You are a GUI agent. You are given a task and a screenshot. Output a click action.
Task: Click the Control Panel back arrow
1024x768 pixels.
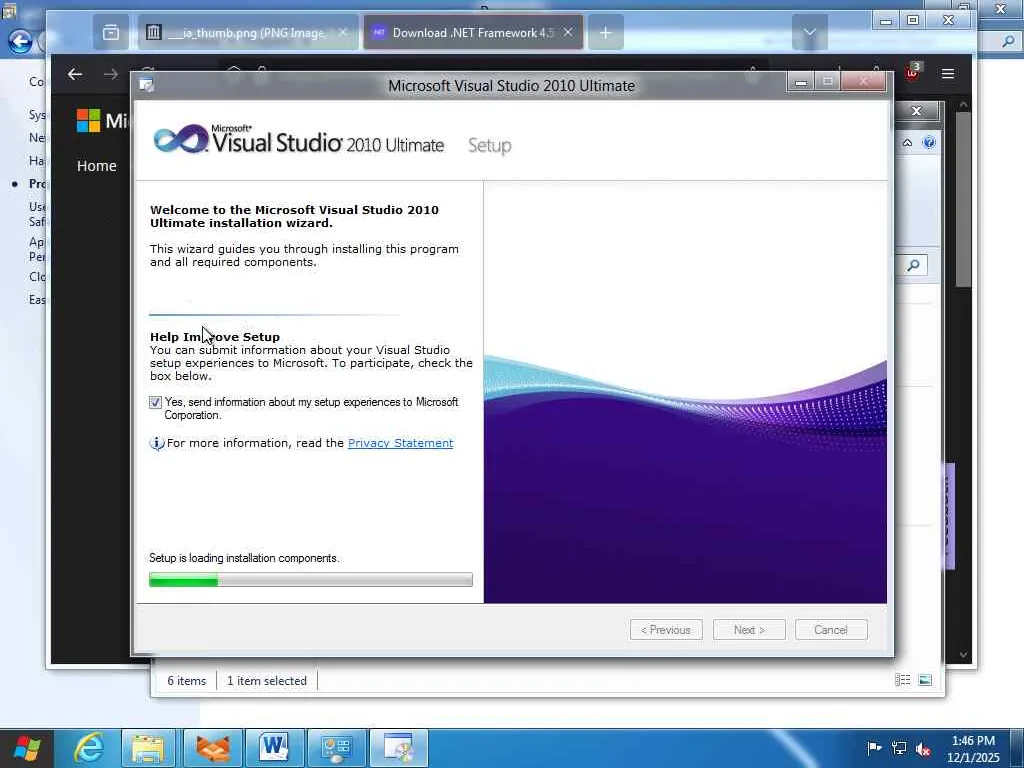pos(19,42)
